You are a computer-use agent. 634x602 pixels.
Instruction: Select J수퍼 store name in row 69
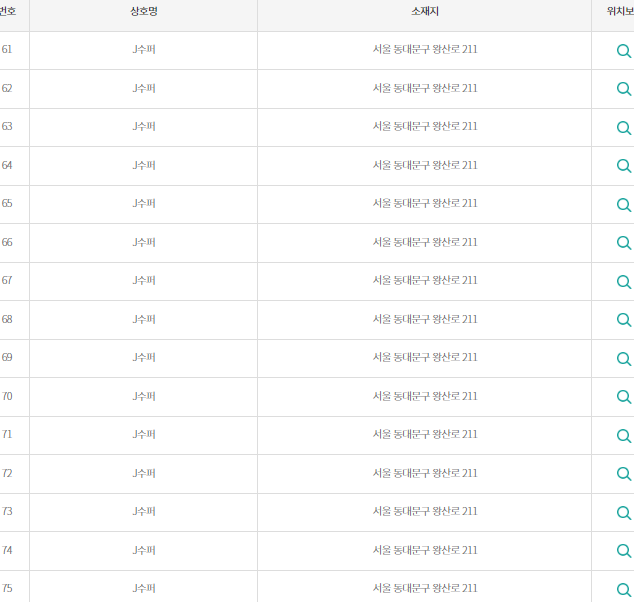coord(144,357)
